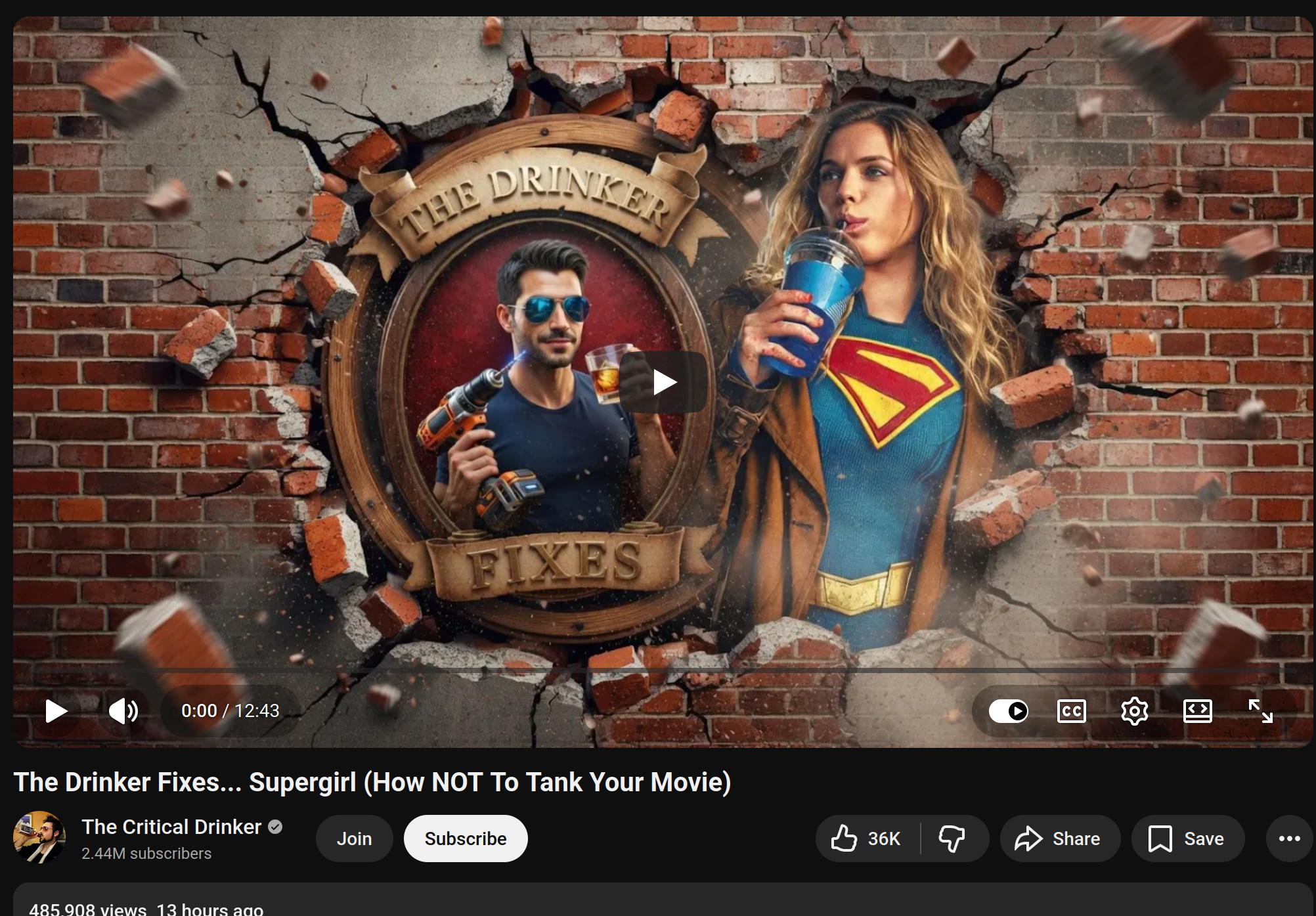Click the small play button in the control bar

pyautogui.click(x=56, y=710)
